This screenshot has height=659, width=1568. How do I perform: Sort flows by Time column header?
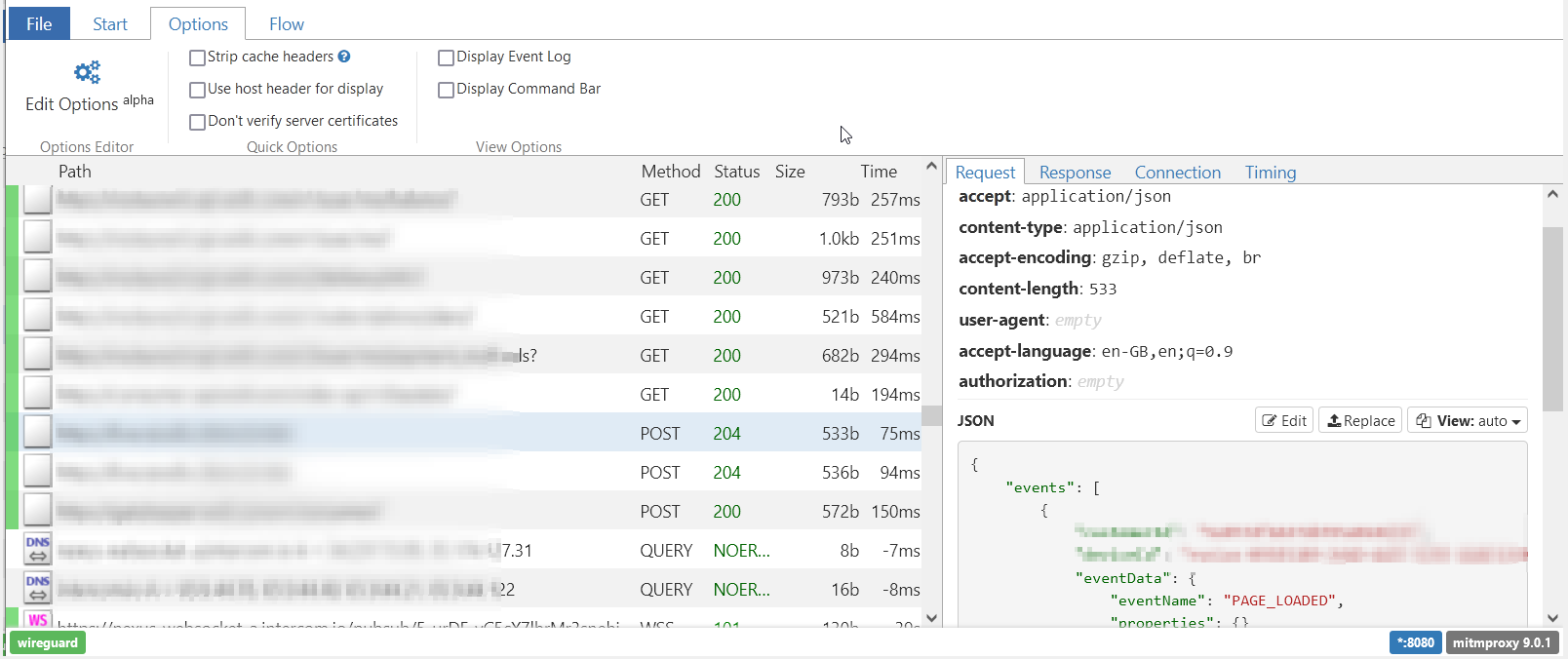pyautogui.click(x=879, y=172)
